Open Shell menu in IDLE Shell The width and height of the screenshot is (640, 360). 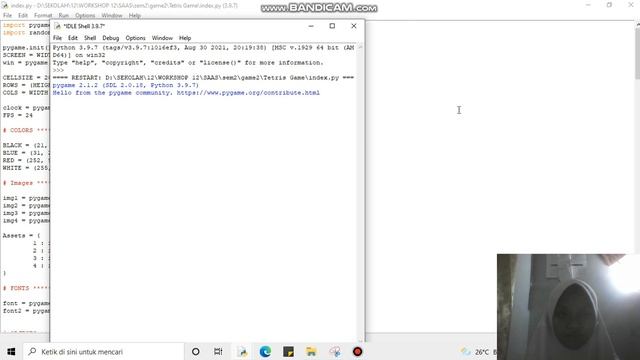pos(90,38)
